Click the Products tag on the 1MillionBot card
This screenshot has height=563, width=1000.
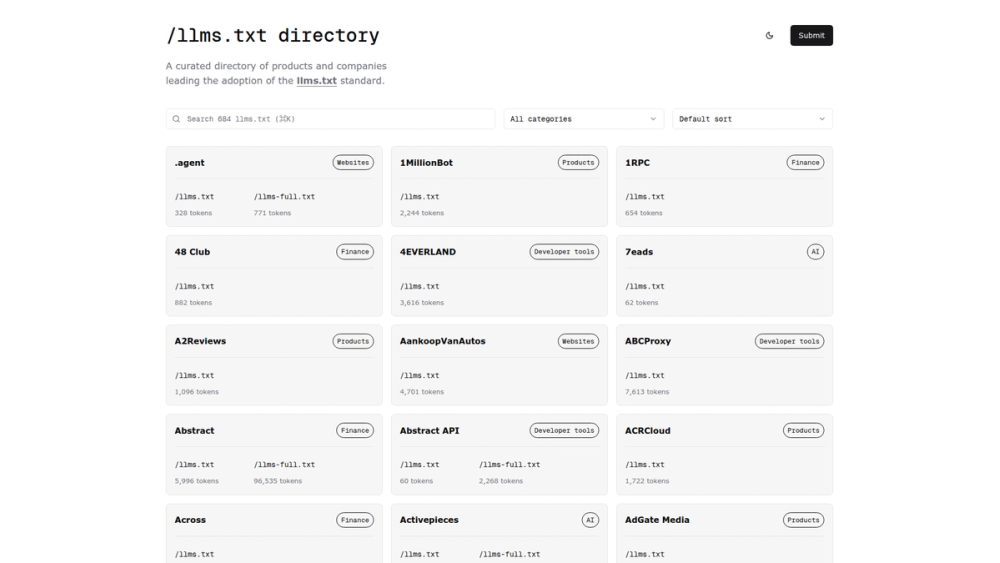pos(578,163)
